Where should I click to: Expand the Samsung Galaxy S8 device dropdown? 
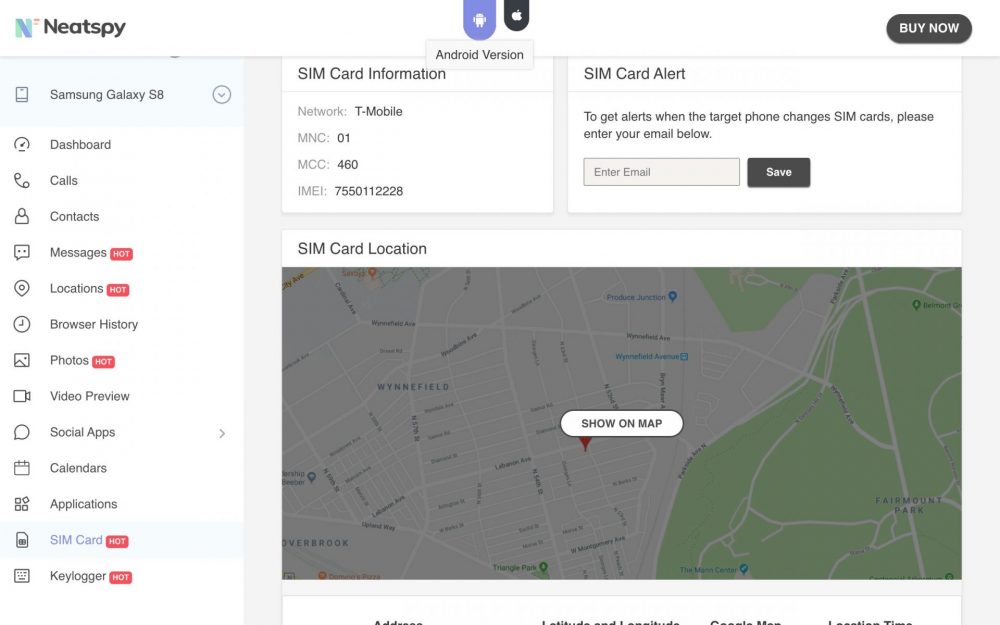coord(221,94)
